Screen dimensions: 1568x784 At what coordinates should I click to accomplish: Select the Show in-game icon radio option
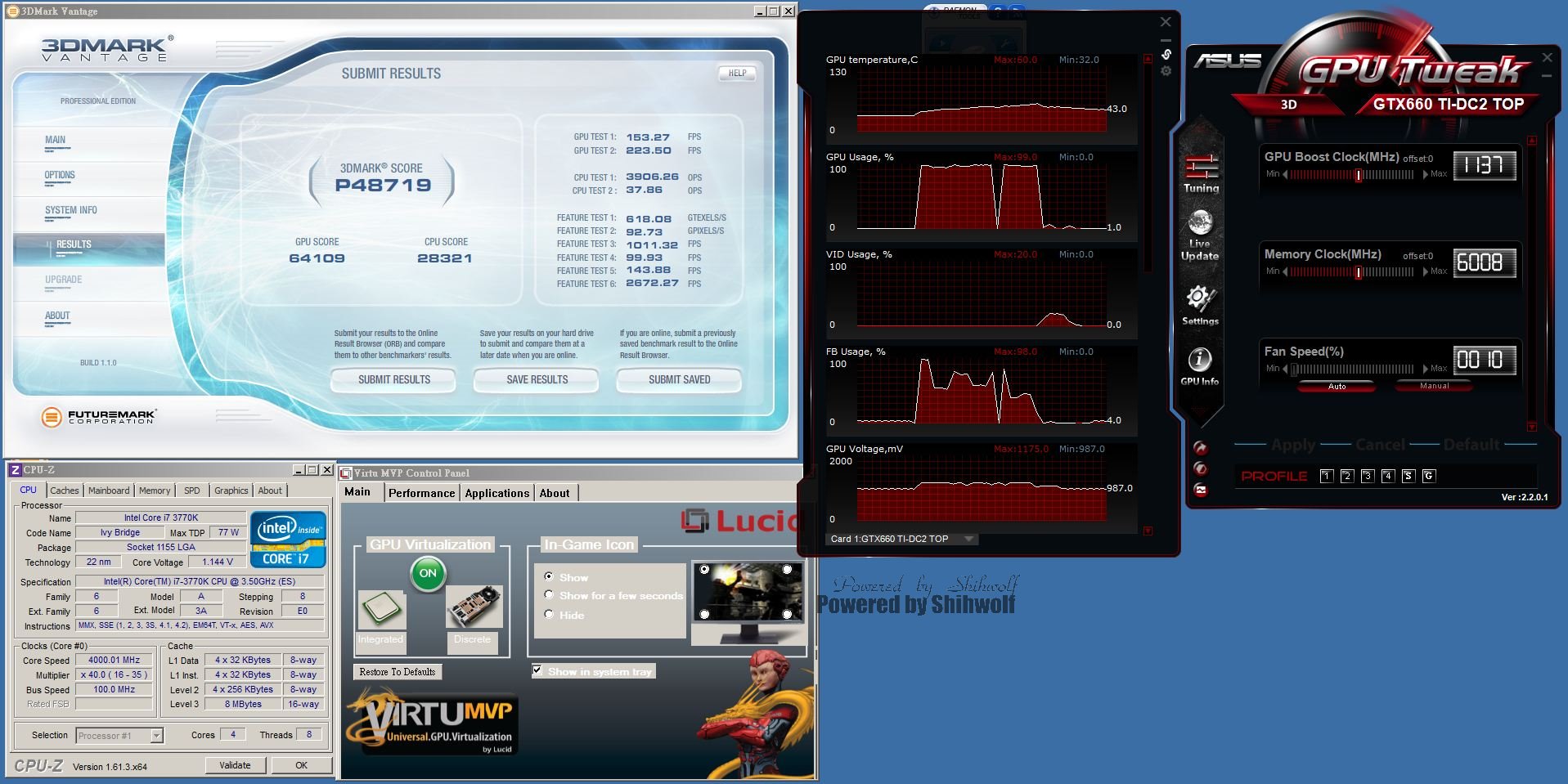pyautogui.click(x=549, y=576)
